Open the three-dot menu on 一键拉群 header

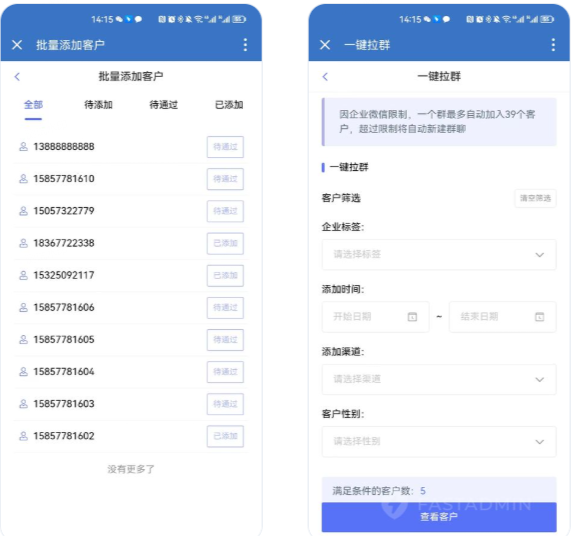(x=553, y=45)
